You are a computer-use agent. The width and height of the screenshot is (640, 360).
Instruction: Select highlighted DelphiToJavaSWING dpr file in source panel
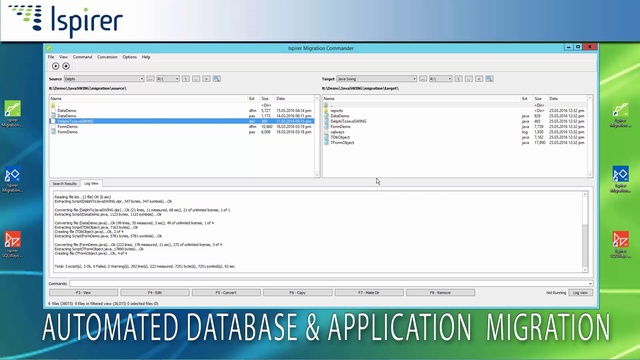click(x=182, y=121)
